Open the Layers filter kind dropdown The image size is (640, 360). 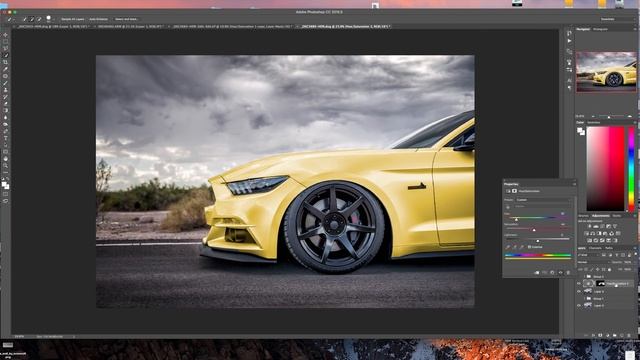[x=587, y=255]
